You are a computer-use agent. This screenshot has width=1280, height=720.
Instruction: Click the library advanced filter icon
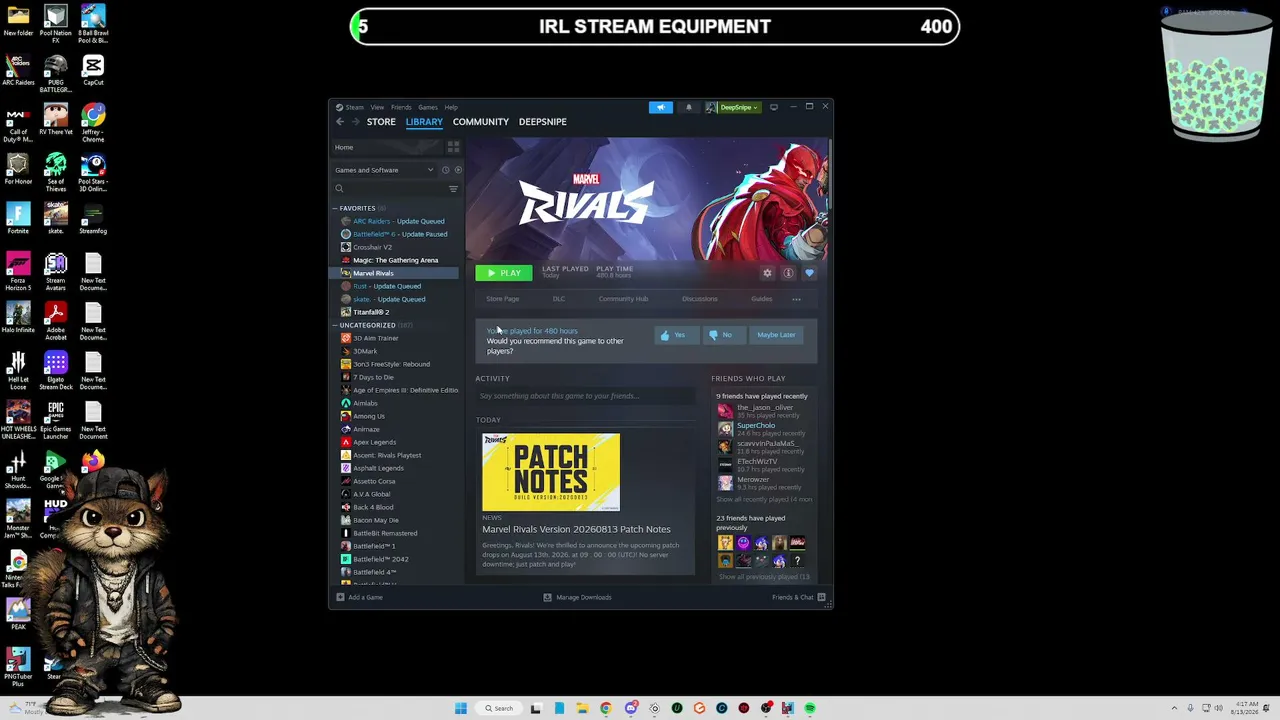click(x=453, y=189)
